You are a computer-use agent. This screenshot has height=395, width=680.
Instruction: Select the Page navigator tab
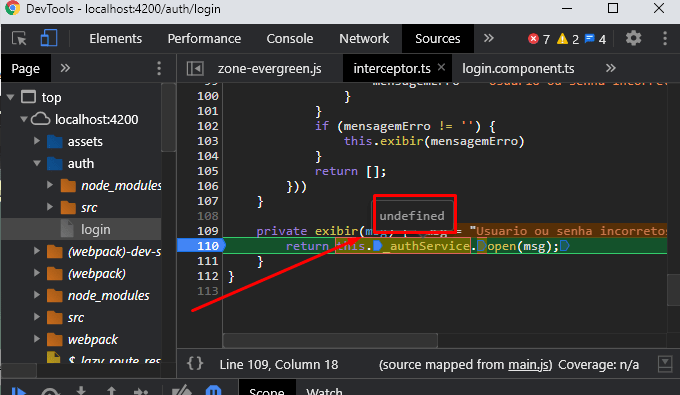(26, 68)
